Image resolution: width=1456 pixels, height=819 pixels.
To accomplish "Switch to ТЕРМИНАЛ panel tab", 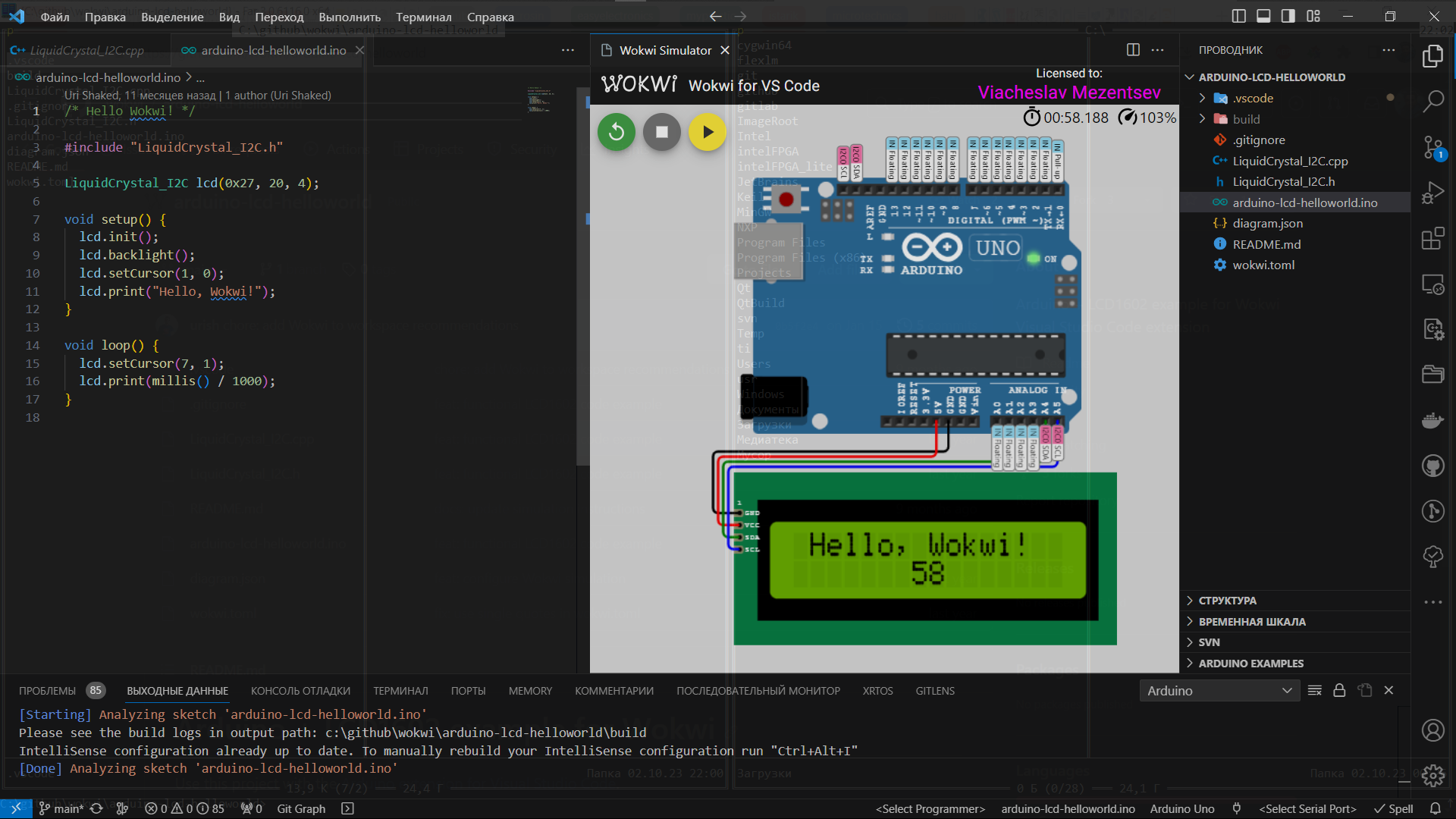I will 400,691.
